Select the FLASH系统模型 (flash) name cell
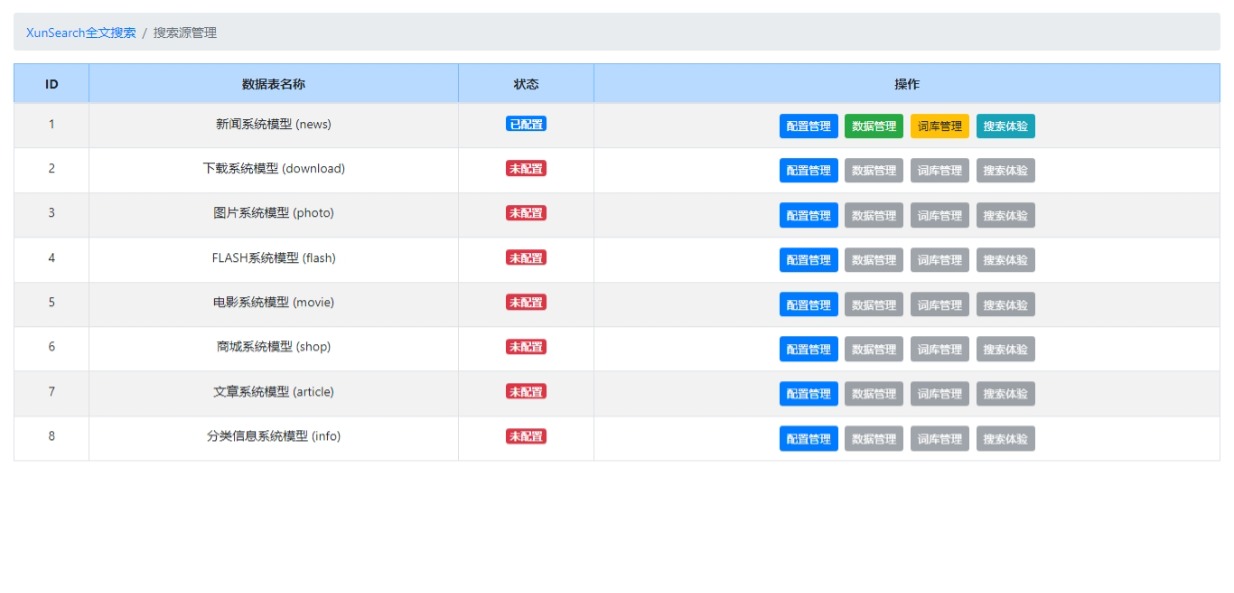 tap(273, 258)
